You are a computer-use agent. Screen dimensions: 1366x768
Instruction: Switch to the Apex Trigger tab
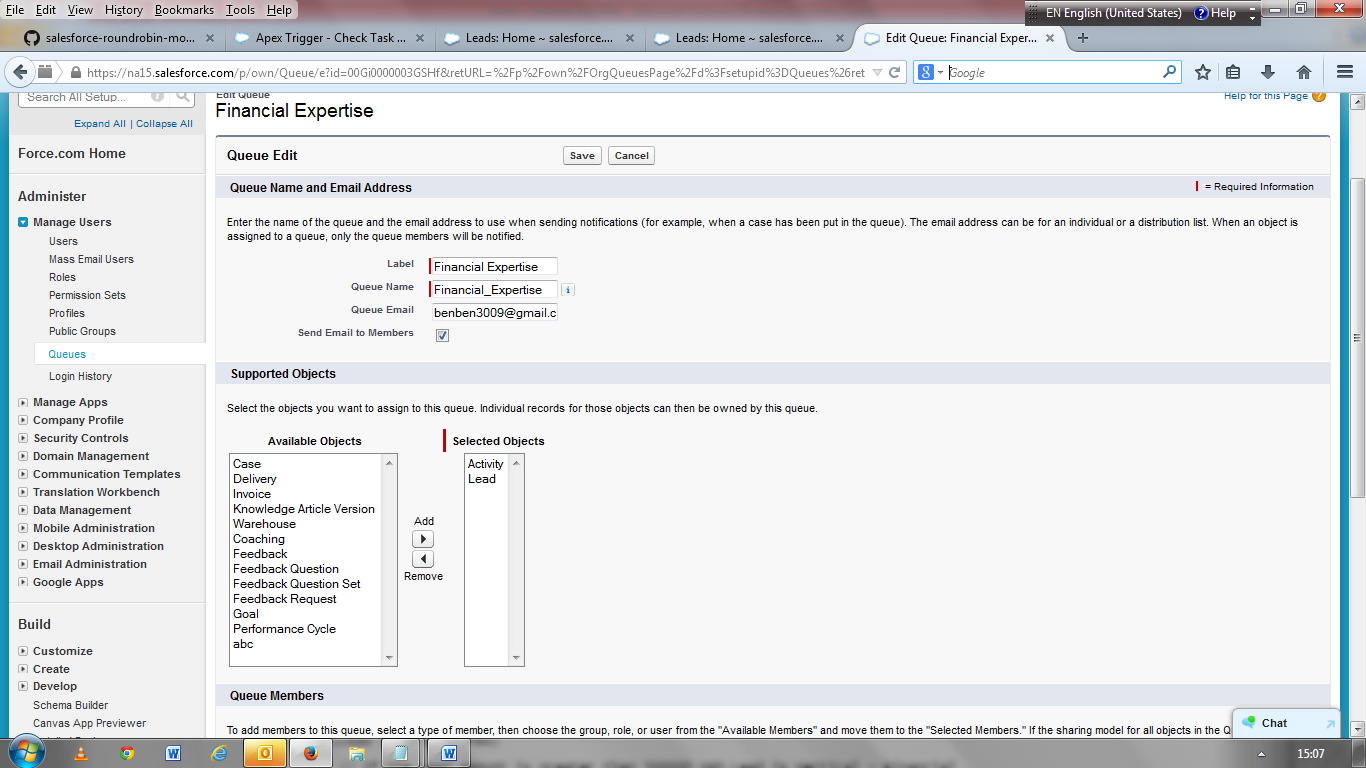pos(330,38)
